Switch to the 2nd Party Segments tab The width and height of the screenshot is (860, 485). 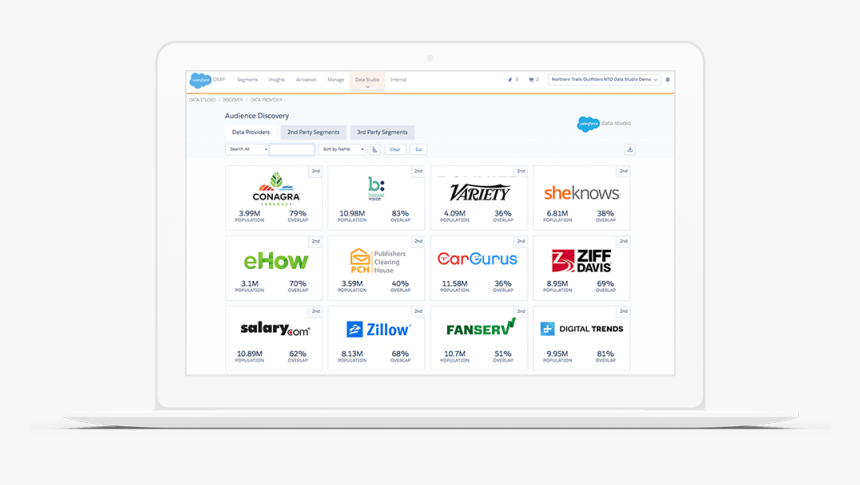pyautogui.click(x=313, y=132)
